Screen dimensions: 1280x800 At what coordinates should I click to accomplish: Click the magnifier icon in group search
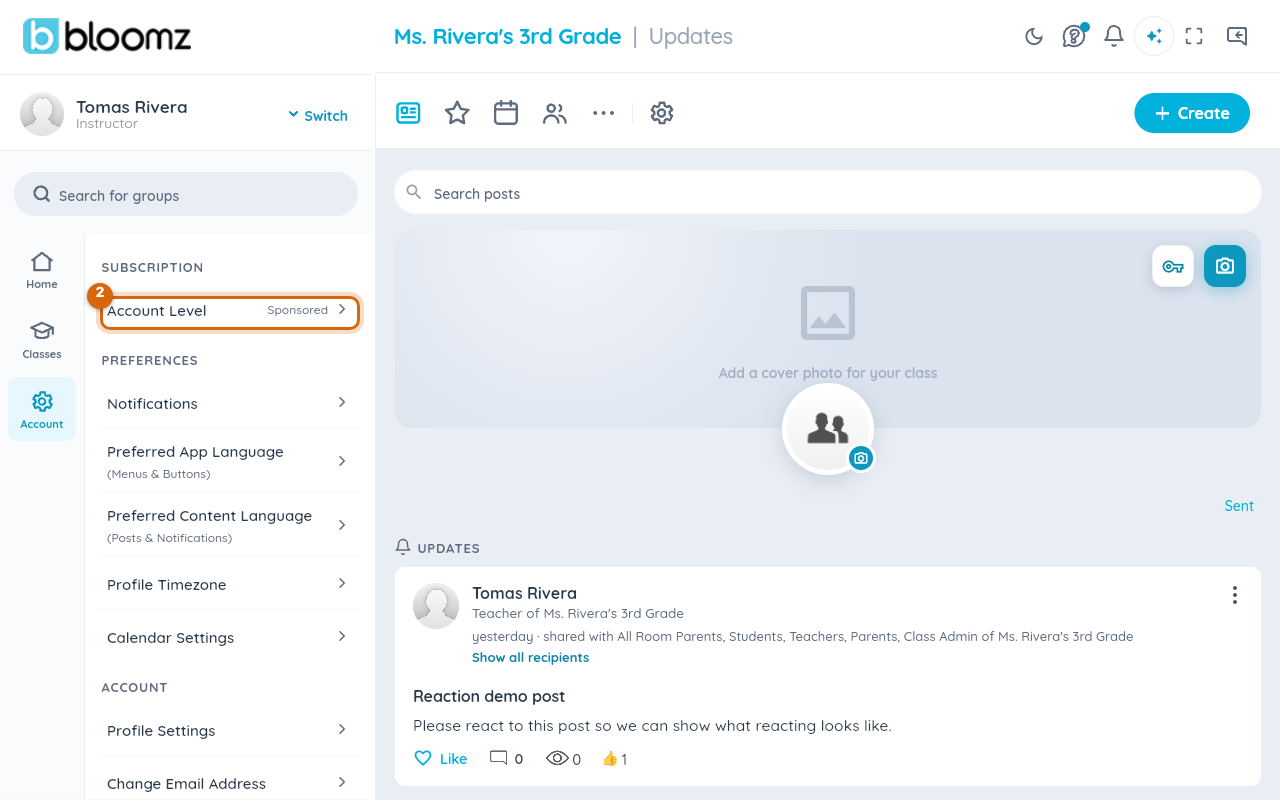[42, 194]
